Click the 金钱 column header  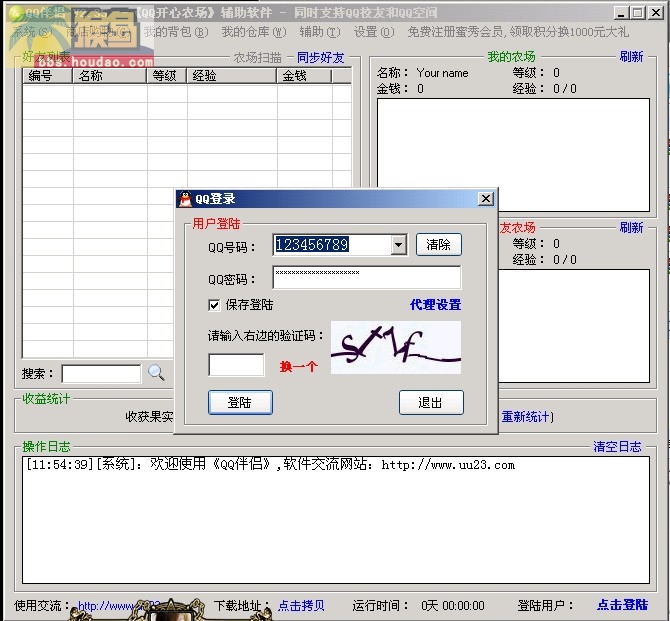point(304,76)
